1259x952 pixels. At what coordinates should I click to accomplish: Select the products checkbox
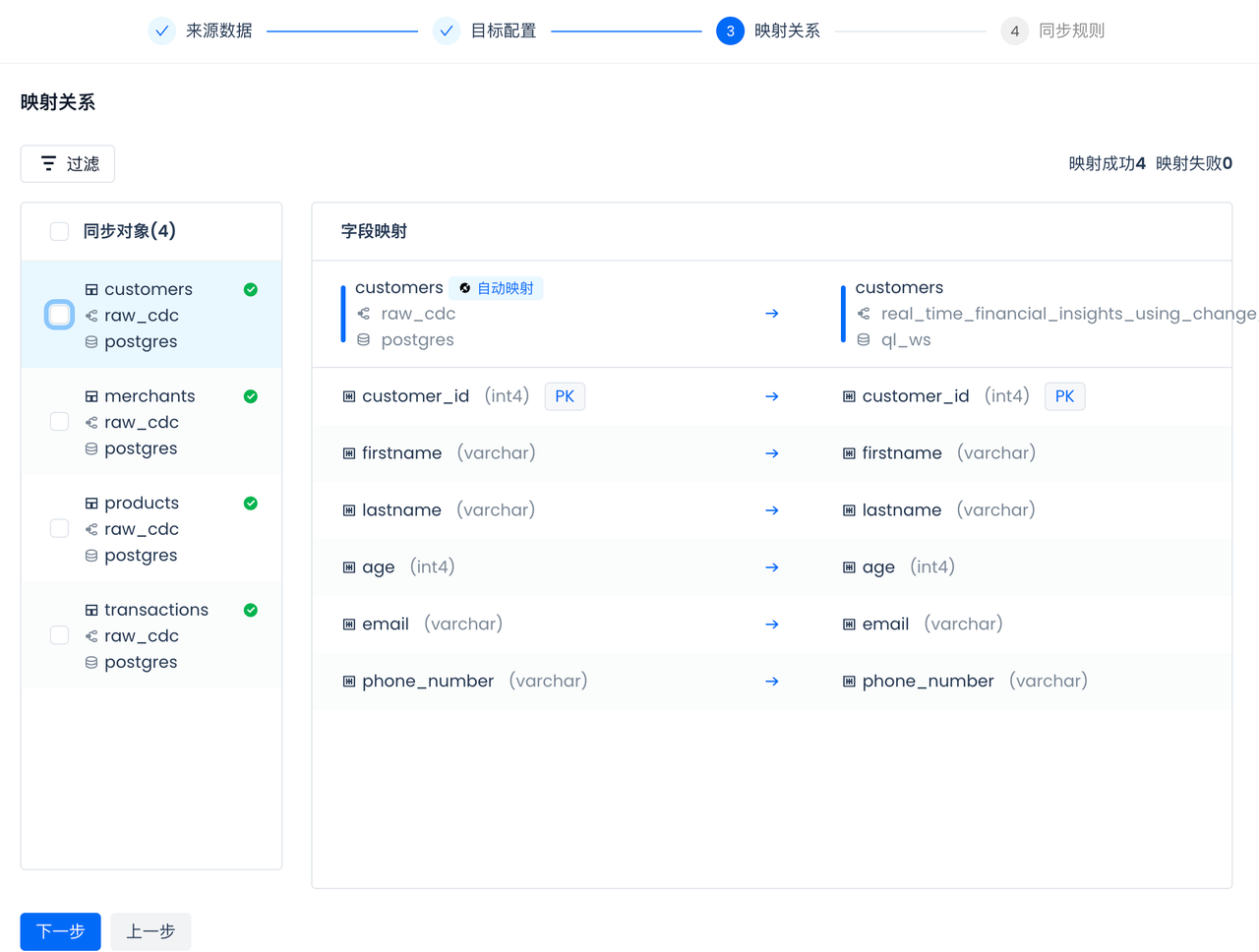60,529
